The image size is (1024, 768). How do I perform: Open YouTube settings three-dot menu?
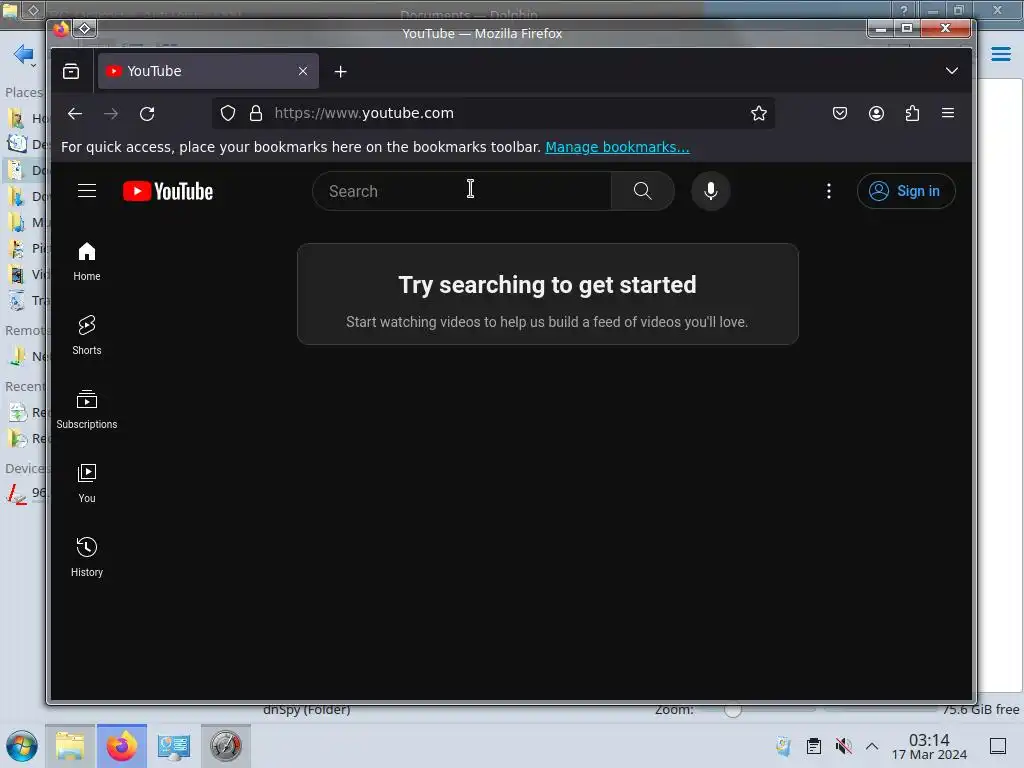829,191
